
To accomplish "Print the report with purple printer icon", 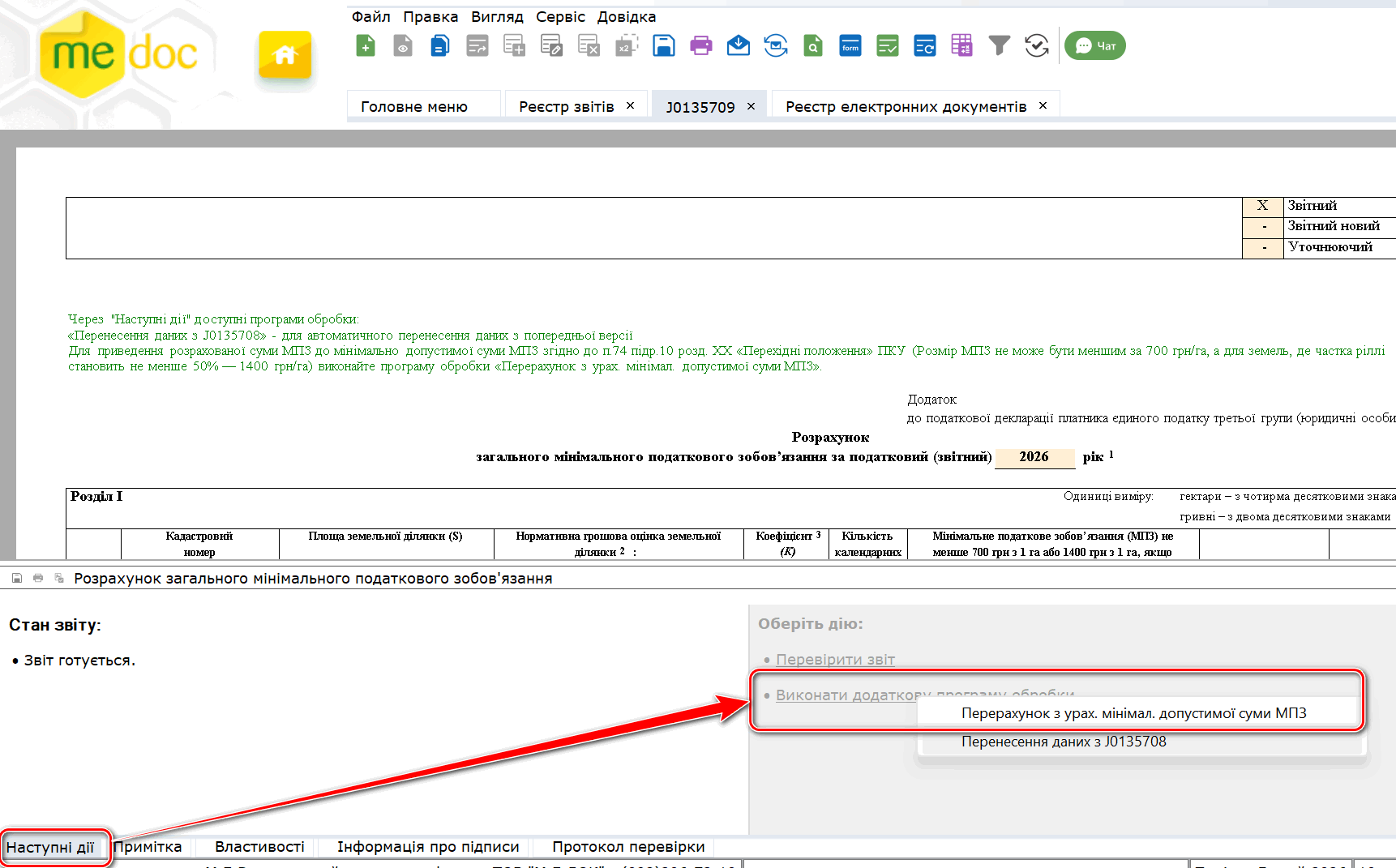I will (700, 46).
